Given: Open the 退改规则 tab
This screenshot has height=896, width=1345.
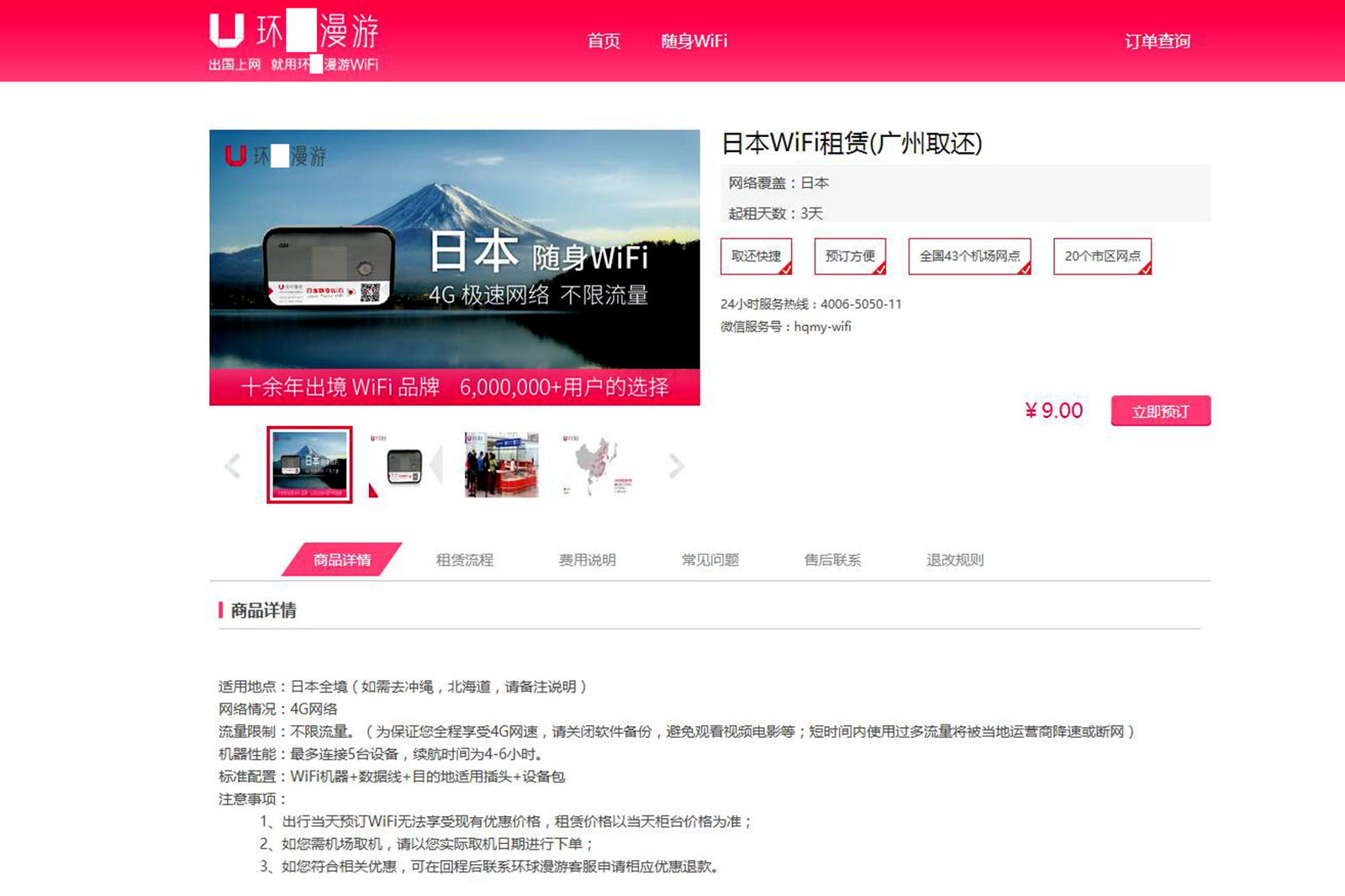Looking at the screenshot, I should 955,560.
